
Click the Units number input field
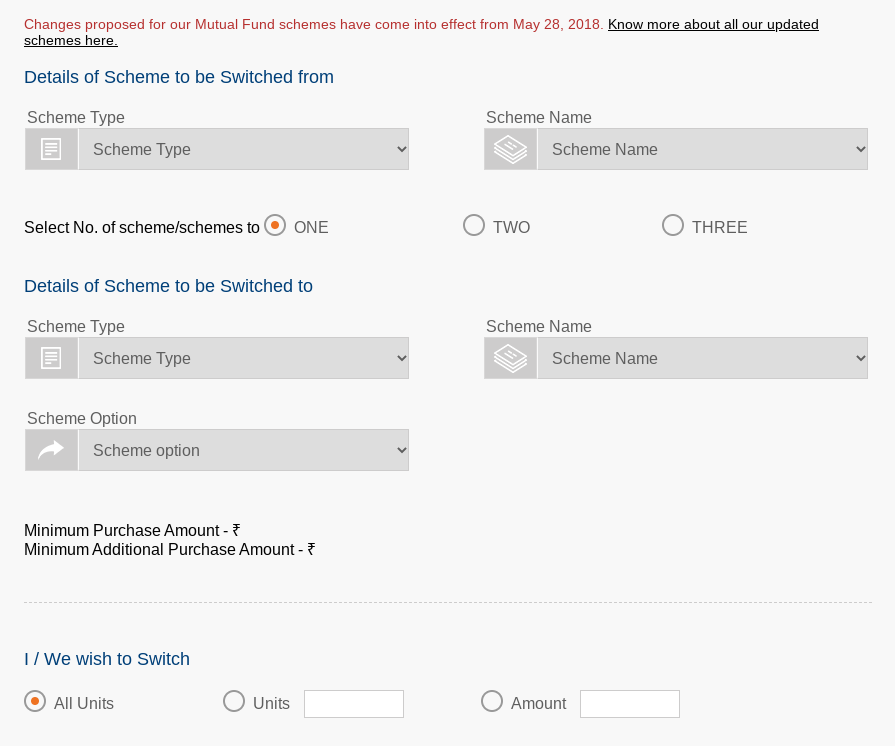(x=354, y=704)
